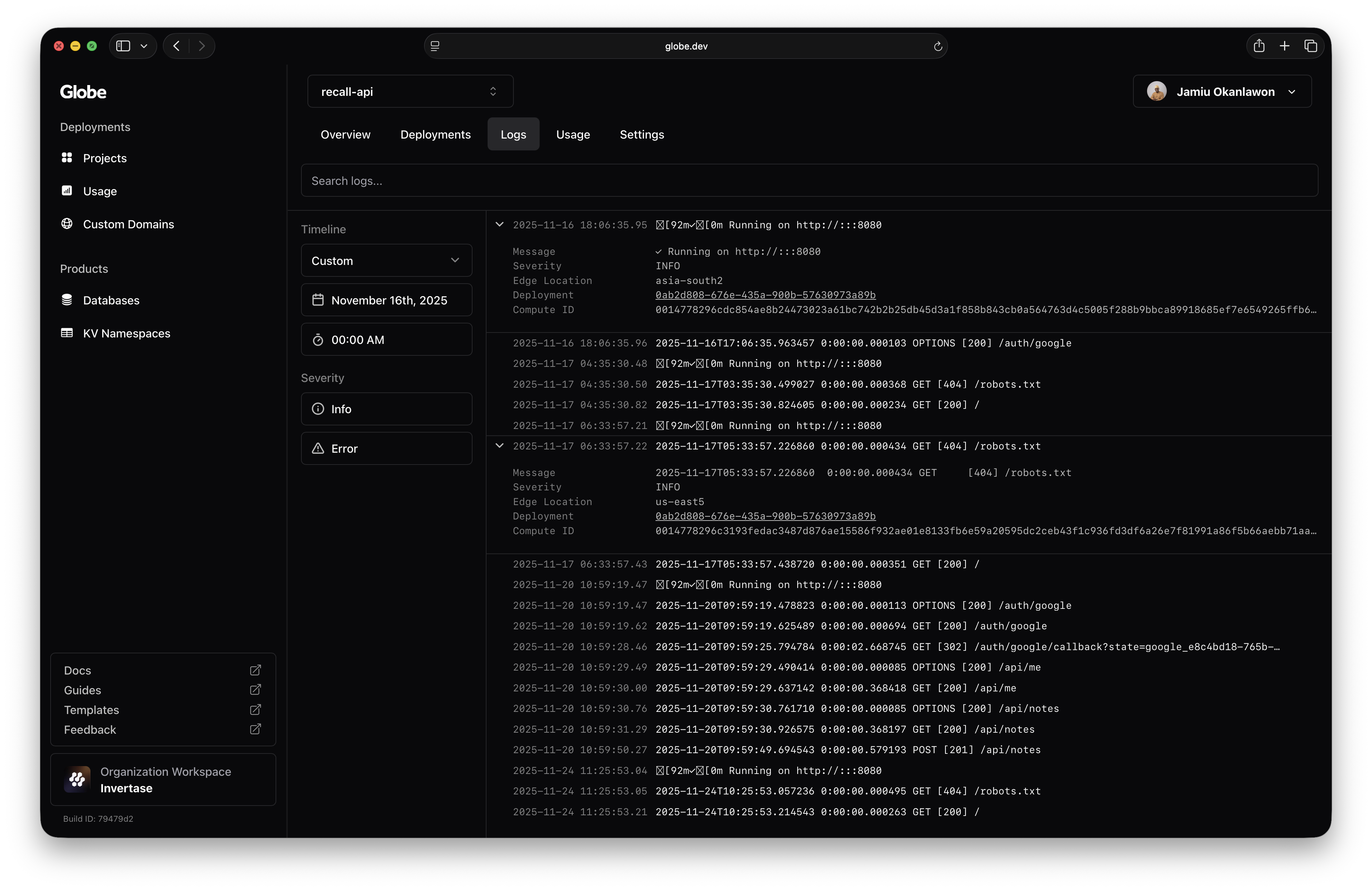
Task: Open Projects from the sidebar grid icon
Action: pos(67,158)
